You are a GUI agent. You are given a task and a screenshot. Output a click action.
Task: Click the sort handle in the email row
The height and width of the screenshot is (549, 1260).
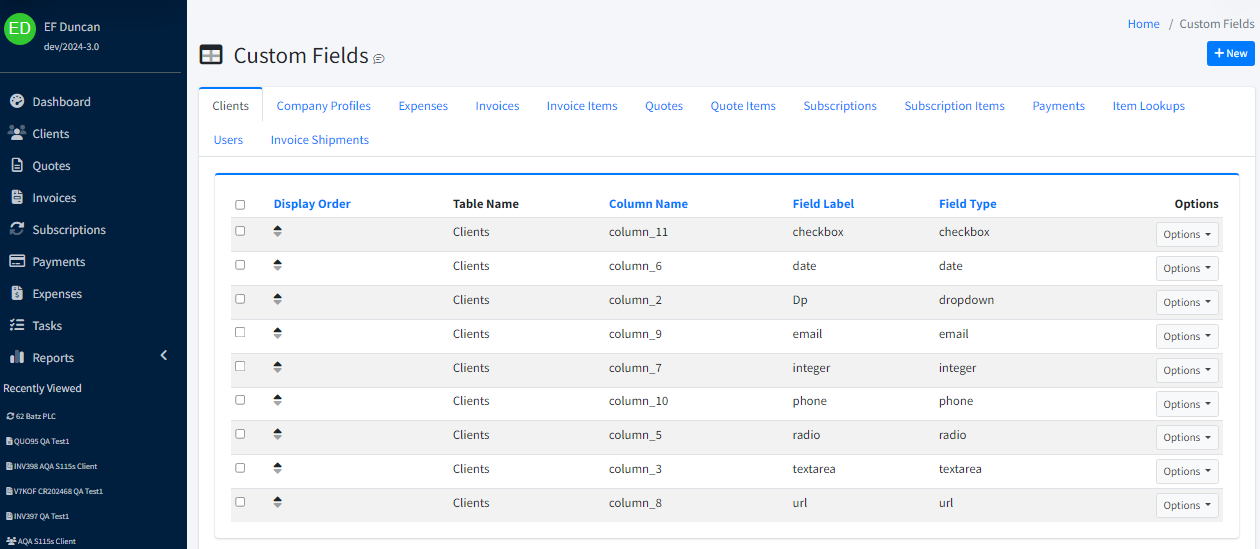tap(277, 333)
